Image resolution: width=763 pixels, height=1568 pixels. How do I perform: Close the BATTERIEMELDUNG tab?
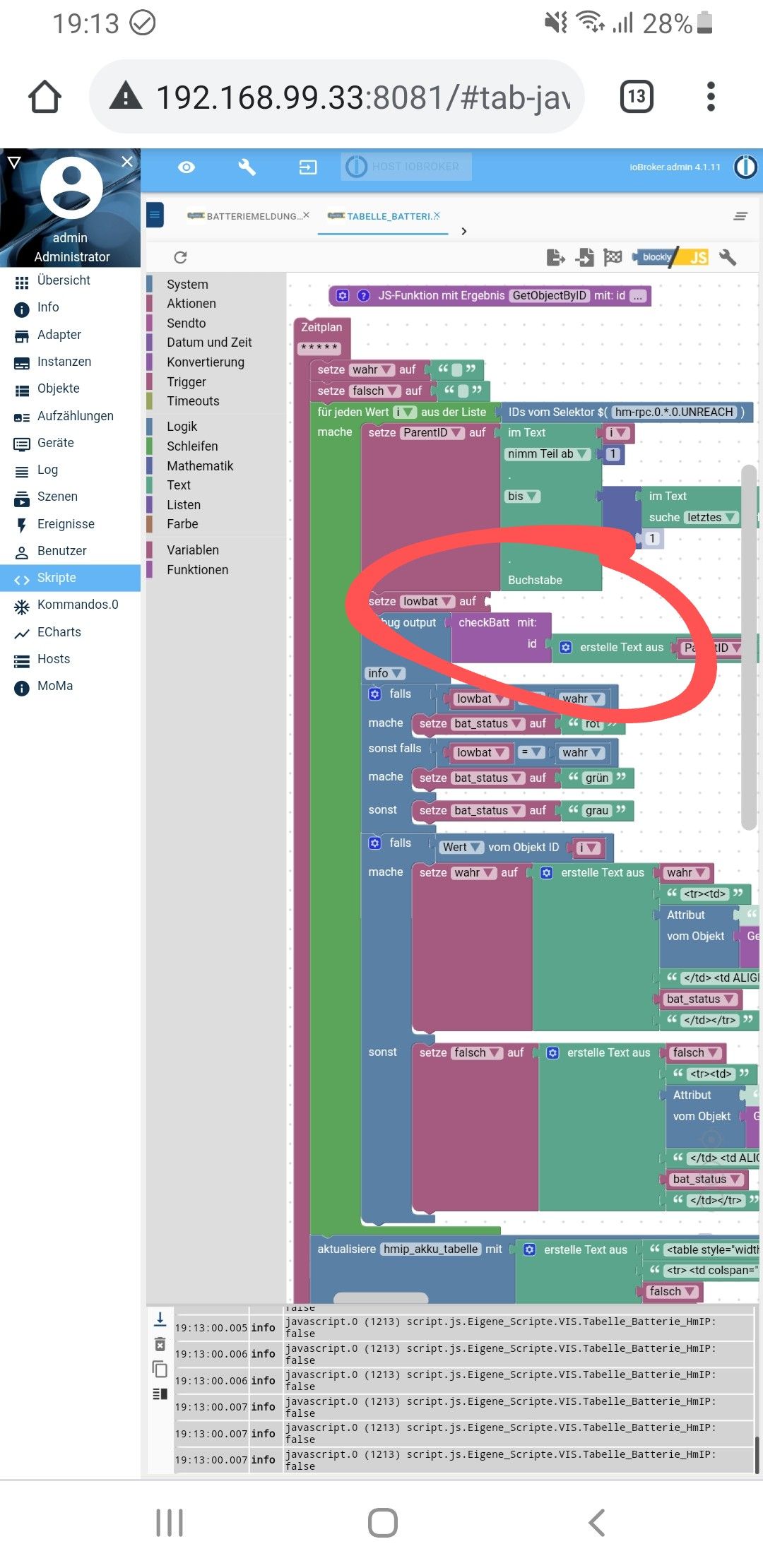(x=306, y=215)
